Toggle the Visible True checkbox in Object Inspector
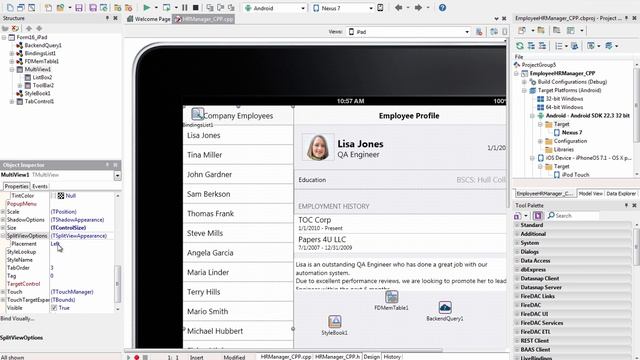Image resolution: width=640 pixels, height=360 pixels. pos(54,308)
